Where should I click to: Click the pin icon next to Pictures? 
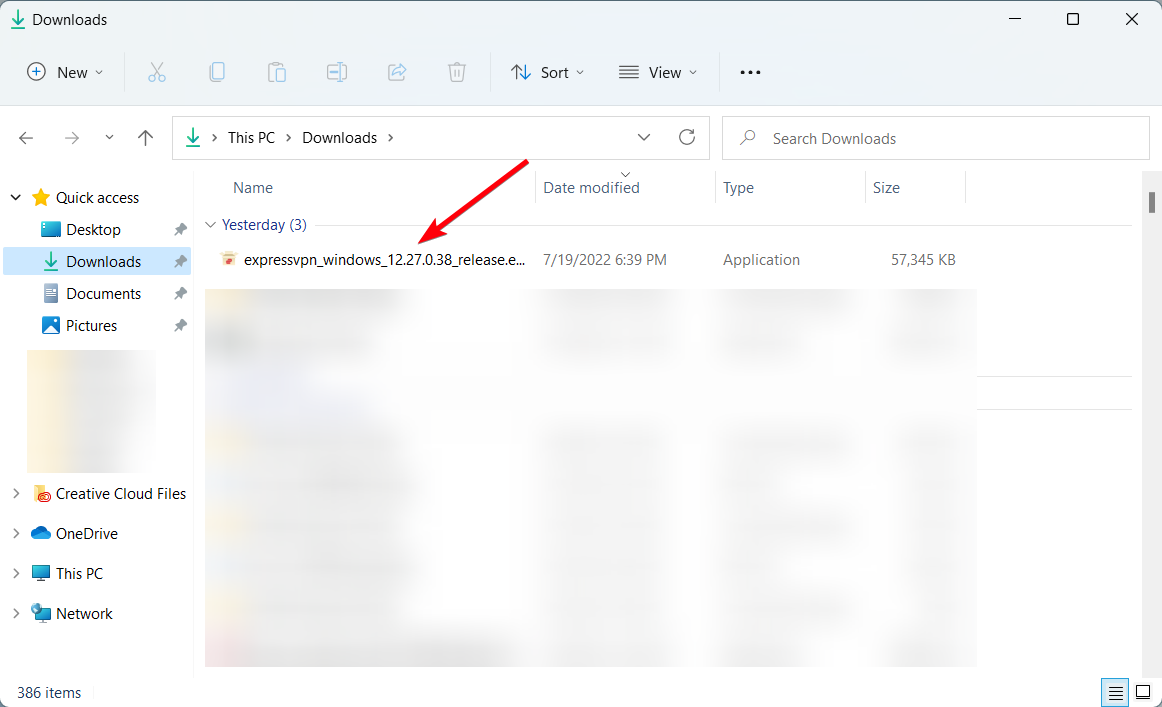180,325
